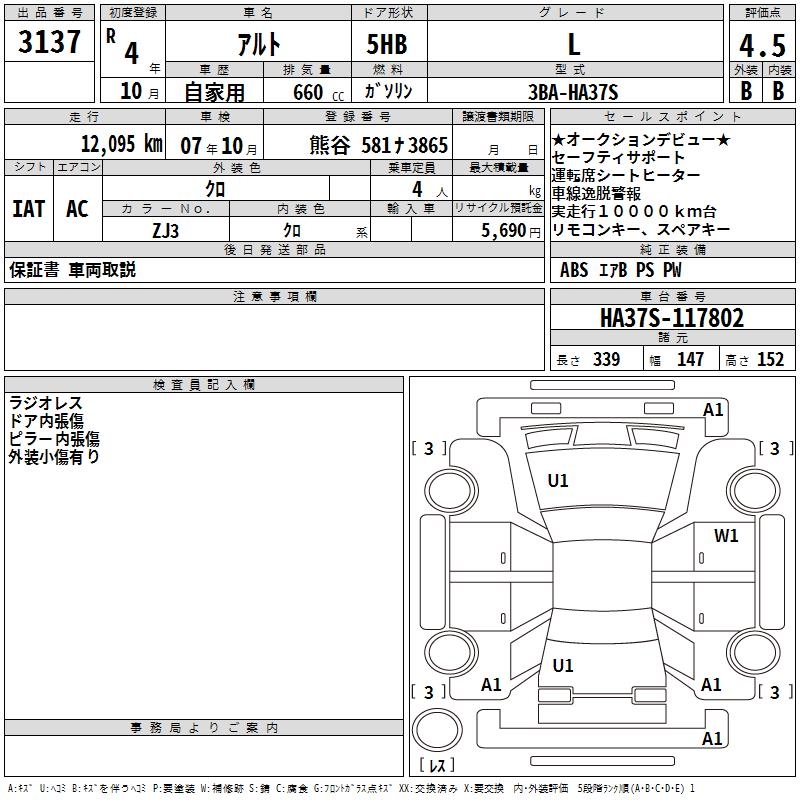Click the fuel type ガソリン

point(388,91)
